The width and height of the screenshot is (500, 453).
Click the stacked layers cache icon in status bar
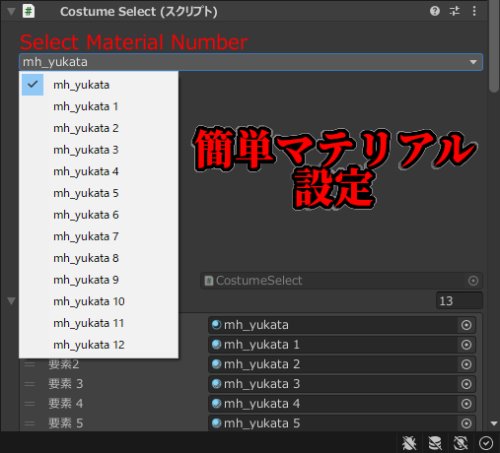(435, 443)
